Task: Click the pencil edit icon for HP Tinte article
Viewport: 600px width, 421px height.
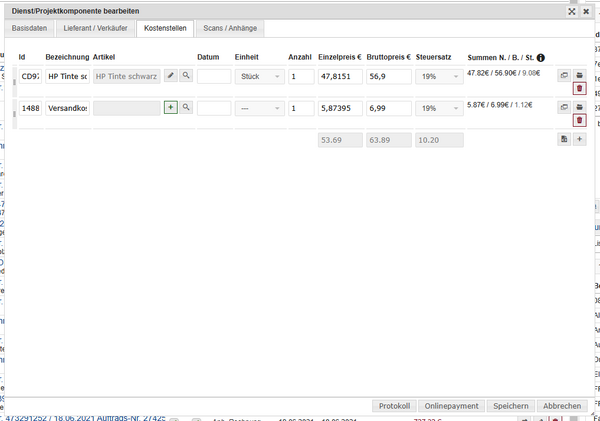Action: (x=170, y=76)
